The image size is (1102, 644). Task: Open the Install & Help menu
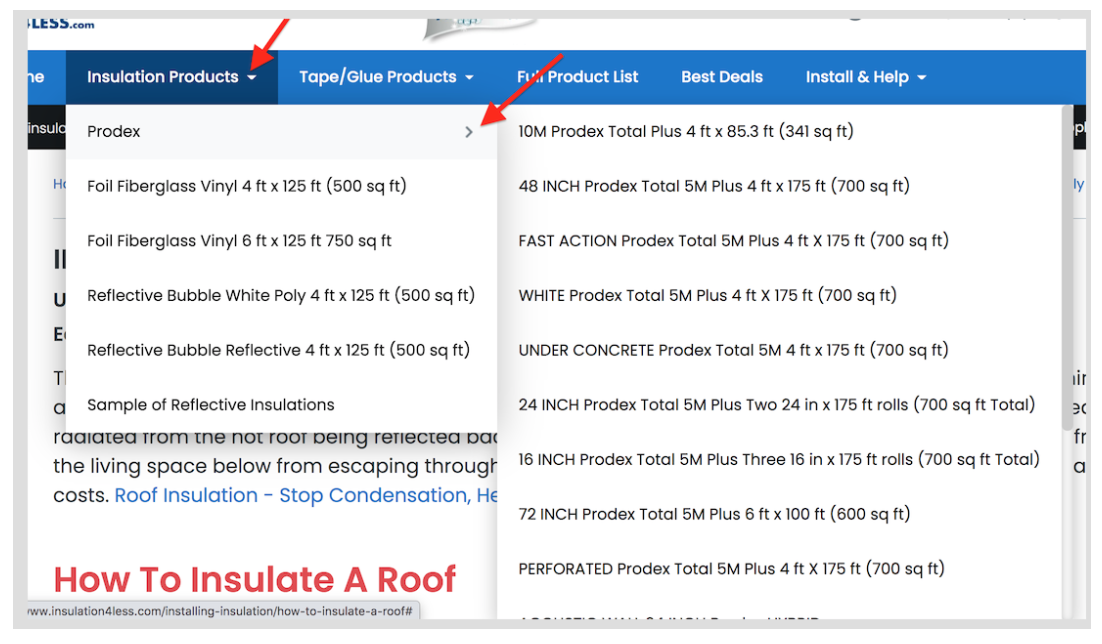click(866, 77)
